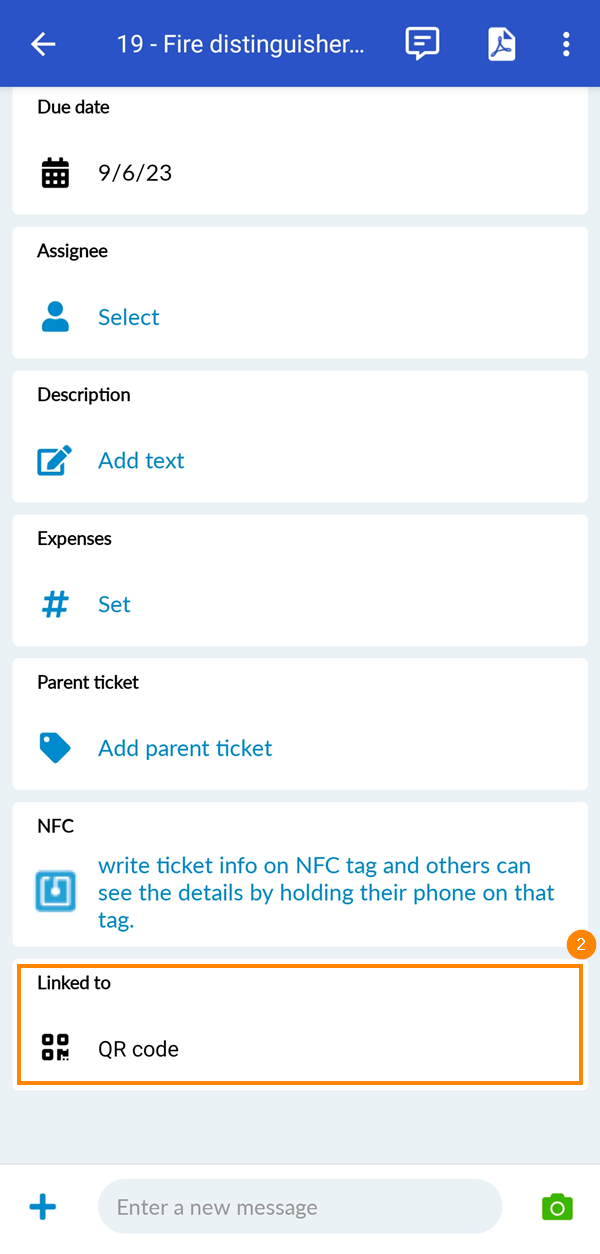Tap the back arrow icon
Viewport: 600px width, 1254px height.
pyautogui.click(x=43, y=44)
